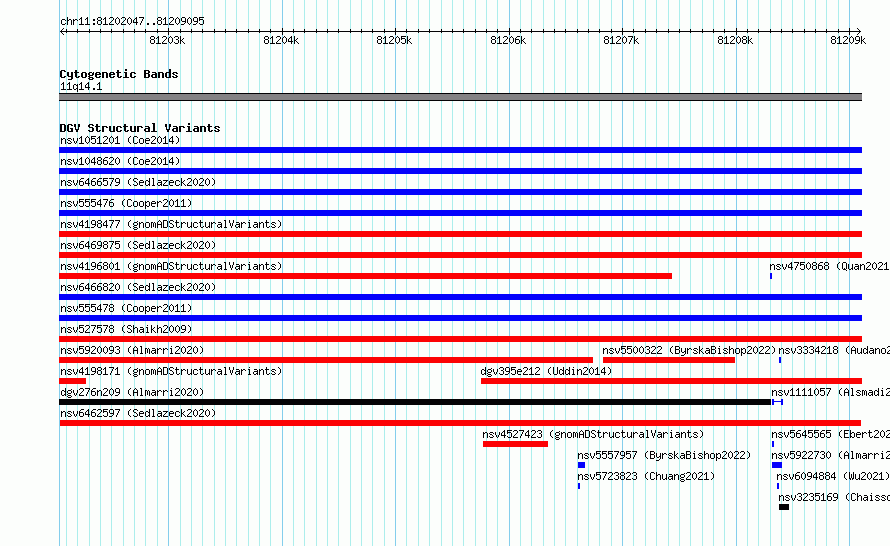Click the tiny blue tick of nsv5723823
Viewport: 890px width, 546px height.
579,486
